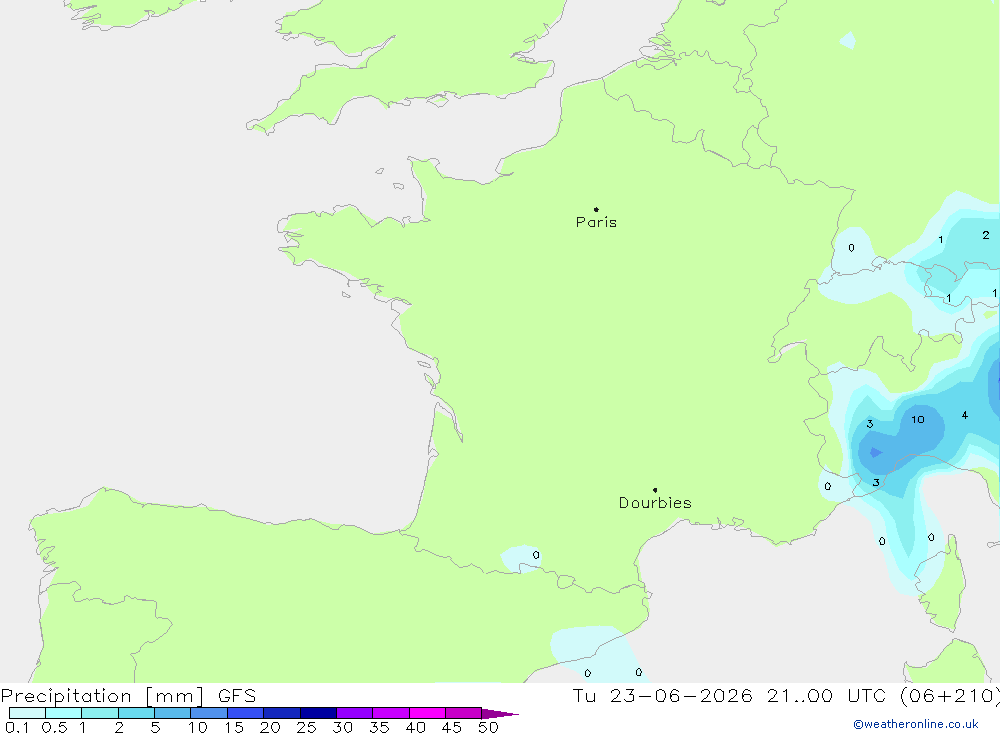Select the 30–35 mm legend swatch
The image size is (1000, 733).
click(x=355, y=713)
